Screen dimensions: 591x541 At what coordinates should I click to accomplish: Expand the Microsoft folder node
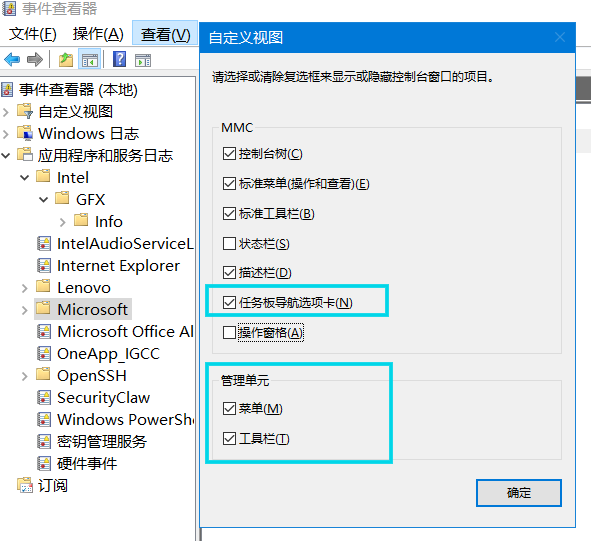[25, 310]
